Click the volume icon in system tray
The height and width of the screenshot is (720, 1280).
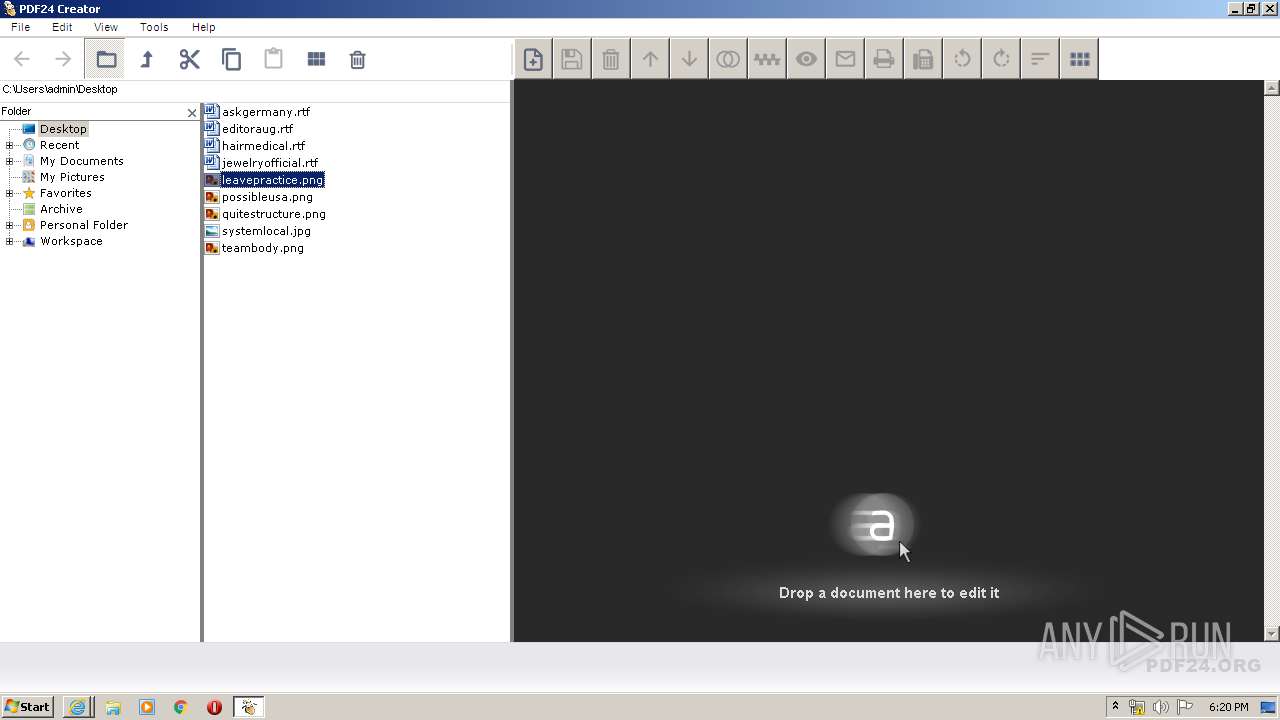coord(1161,707)
